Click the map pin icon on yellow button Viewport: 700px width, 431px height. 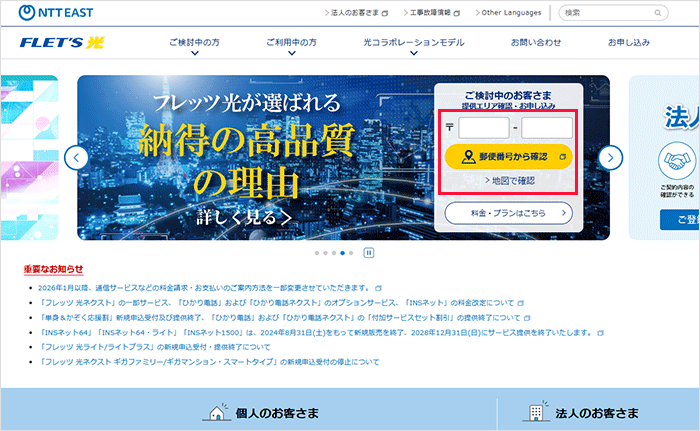468,156
